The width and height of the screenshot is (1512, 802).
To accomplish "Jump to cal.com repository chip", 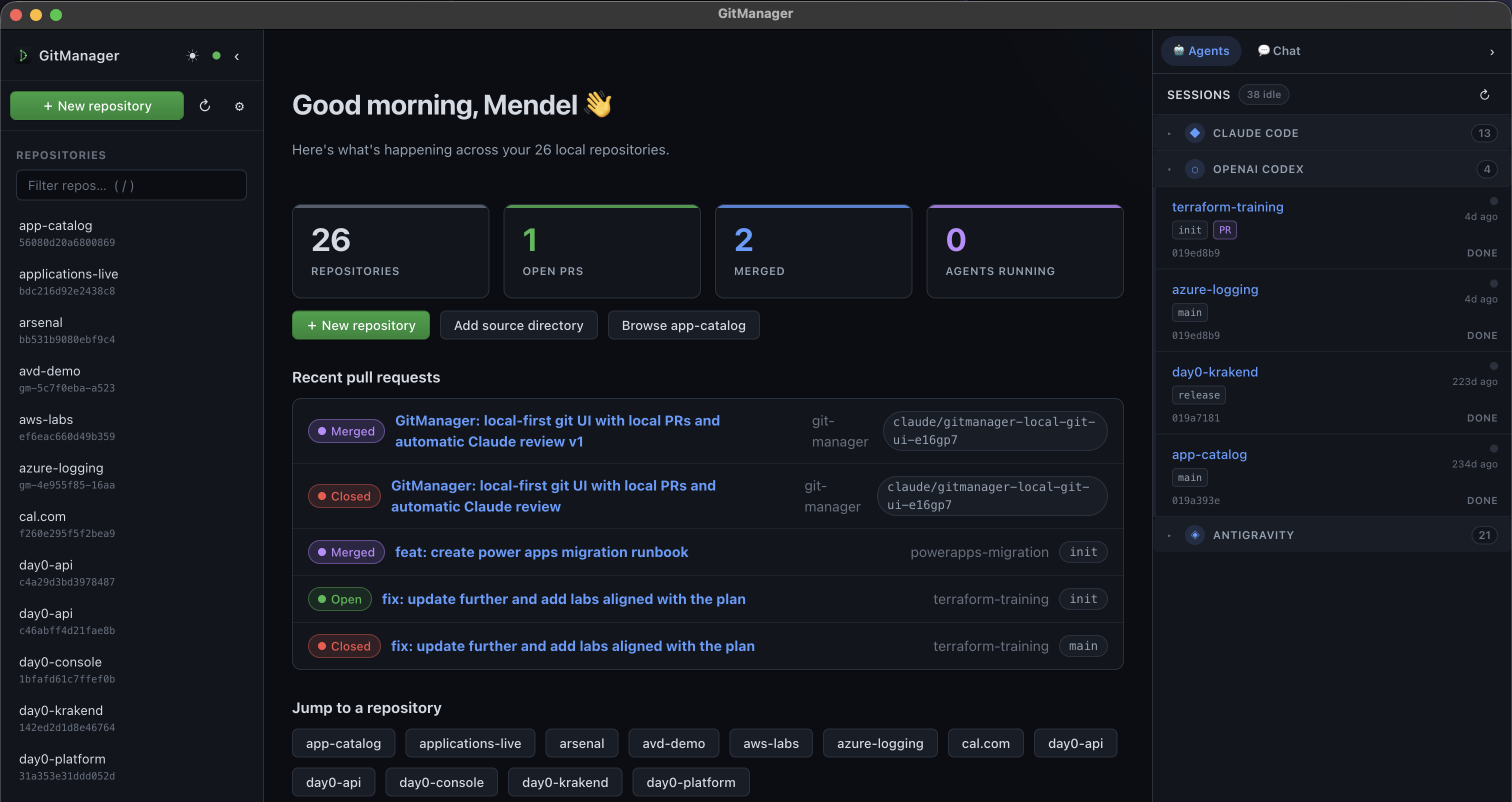I will pos(985,743).
